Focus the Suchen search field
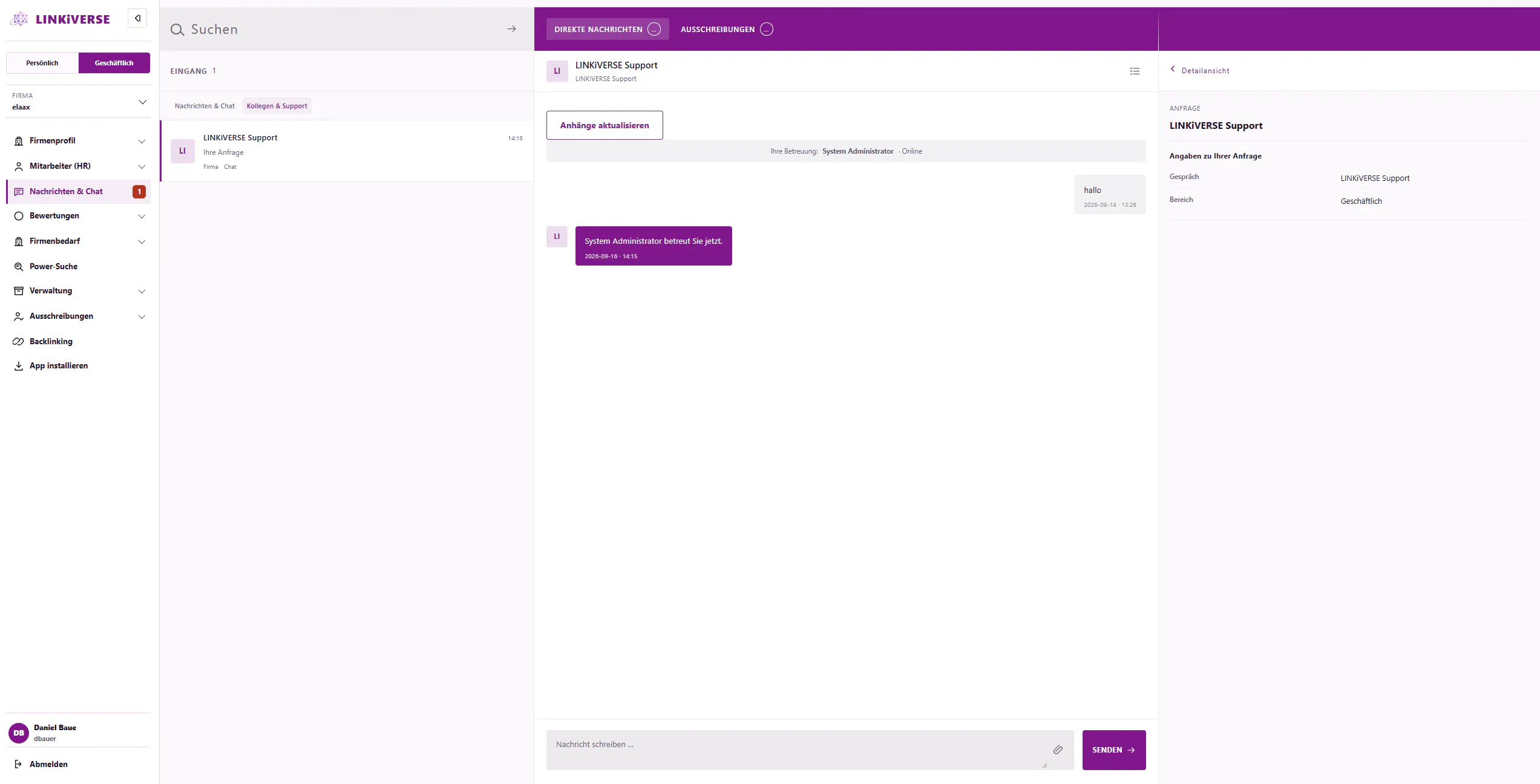The width and height of the screenshot is (1540, 784). click(x=347, y=29)
